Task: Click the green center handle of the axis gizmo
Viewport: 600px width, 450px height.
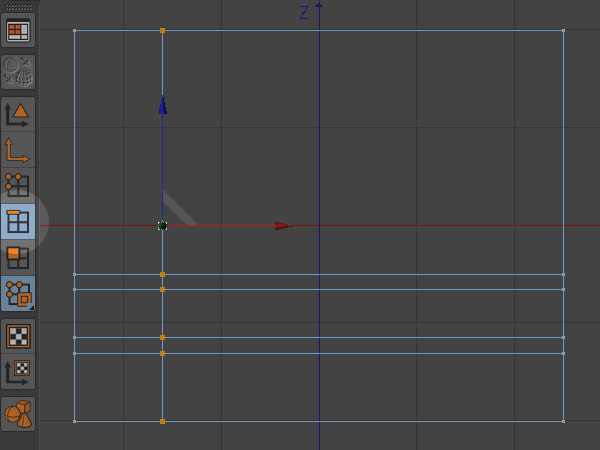Action: click(x=162, y=226)
